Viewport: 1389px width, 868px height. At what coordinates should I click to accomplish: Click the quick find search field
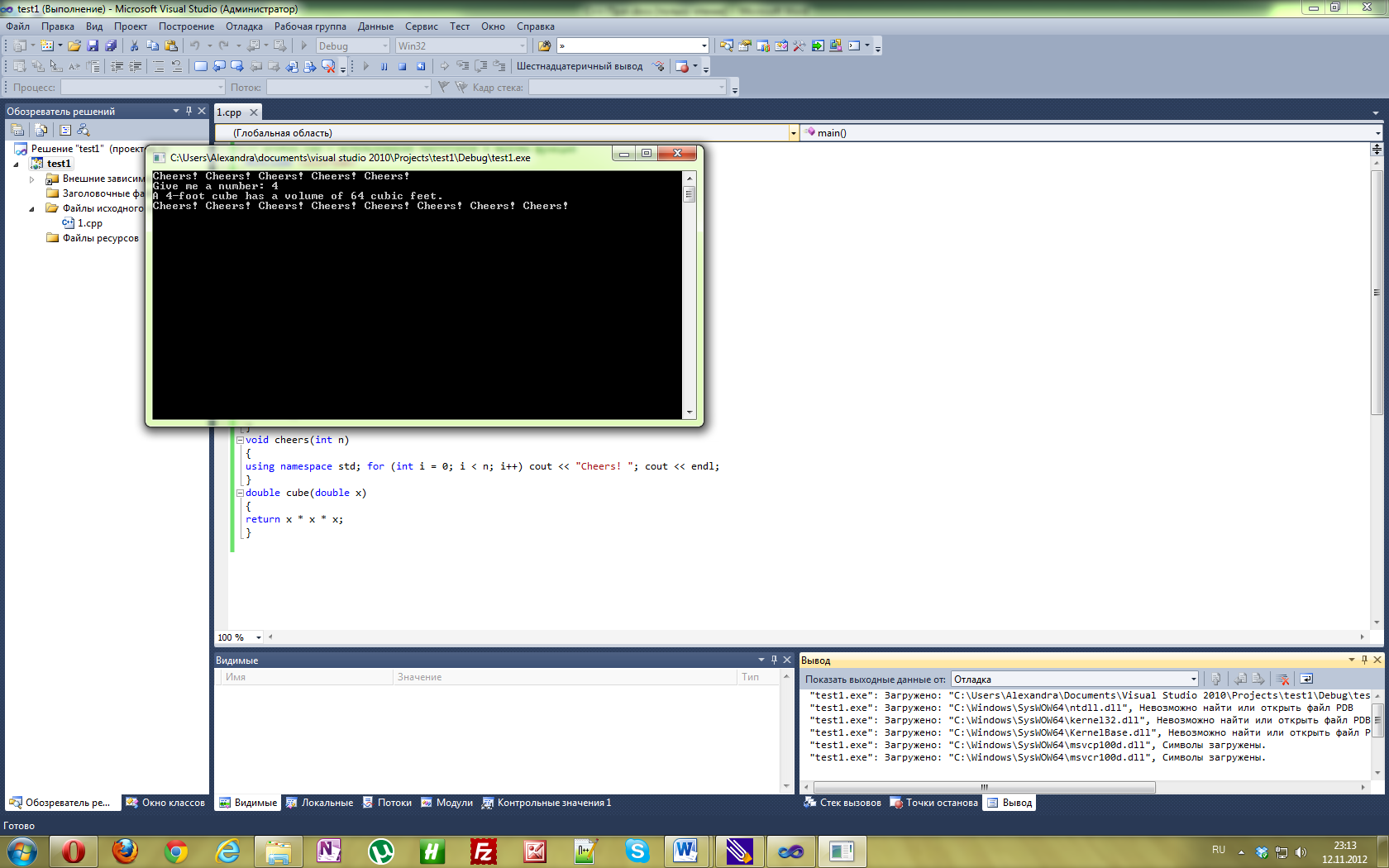[632, 45]
